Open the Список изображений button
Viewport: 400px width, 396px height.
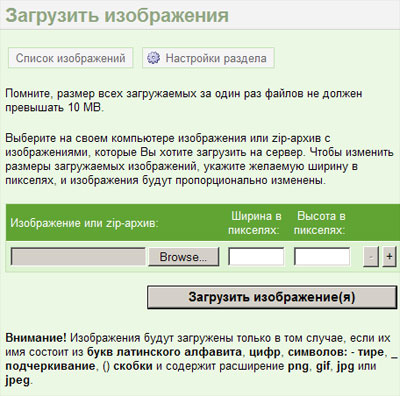(x=70, y=58)
